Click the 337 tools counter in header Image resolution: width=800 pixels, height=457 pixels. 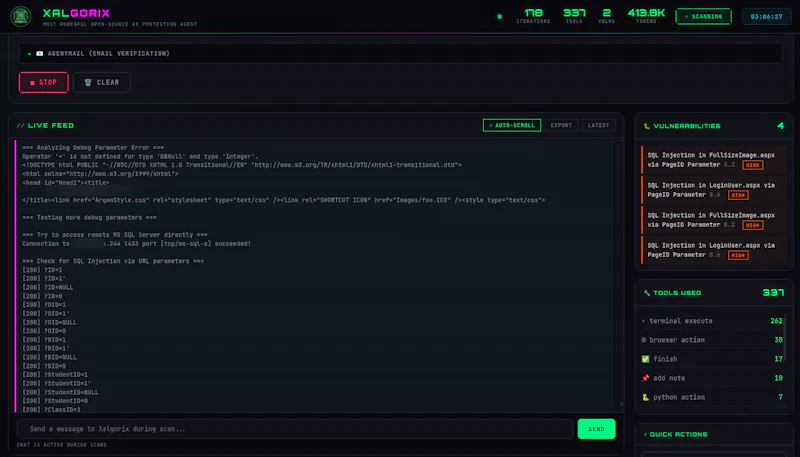(x=574, y=16)
